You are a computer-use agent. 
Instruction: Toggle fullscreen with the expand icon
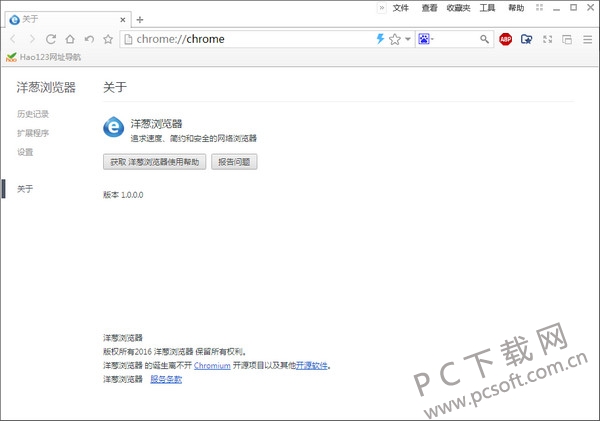tap(548, 39)
